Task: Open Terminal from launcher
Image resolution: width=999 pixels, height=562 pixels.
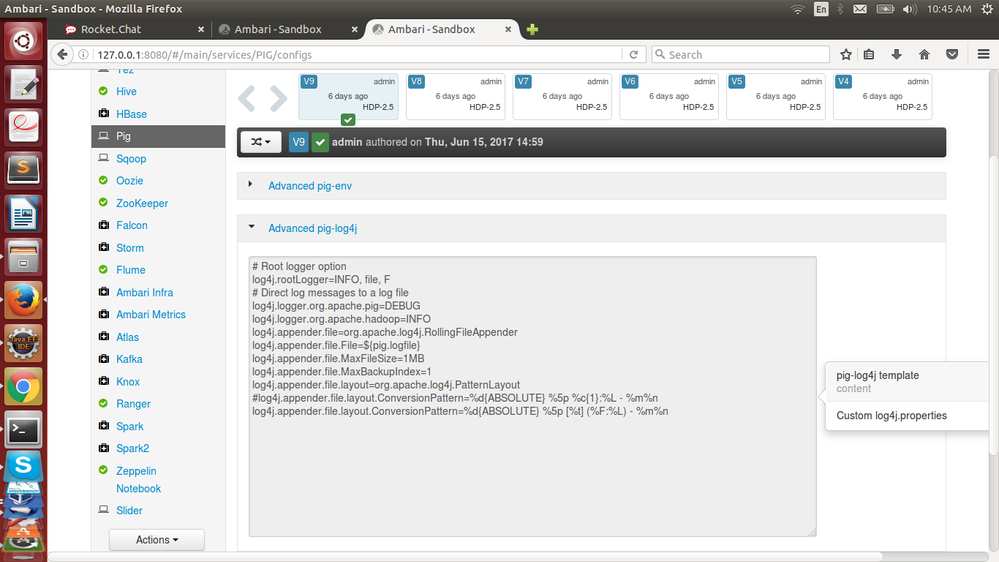Action: (24, 430)
